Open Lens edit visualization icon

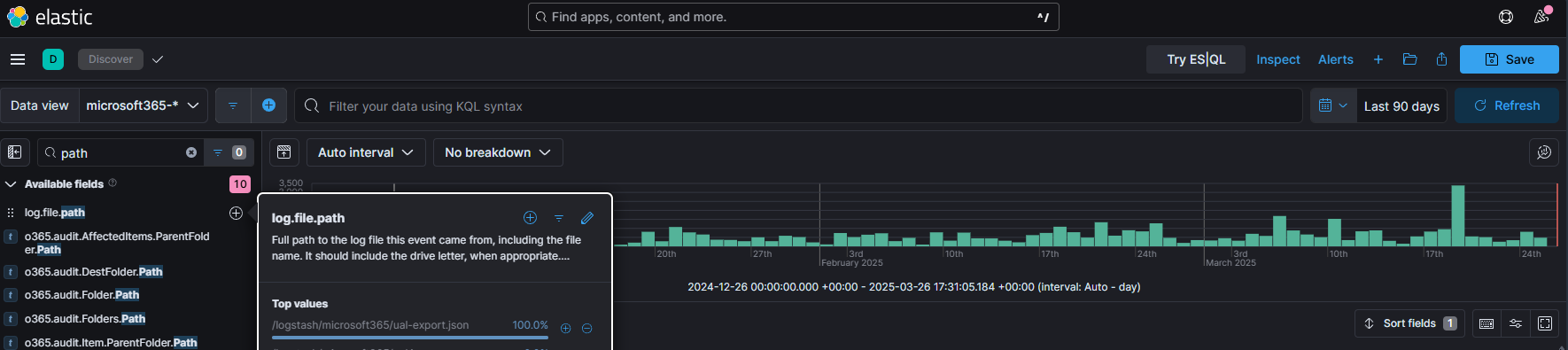pos(1544,152)
